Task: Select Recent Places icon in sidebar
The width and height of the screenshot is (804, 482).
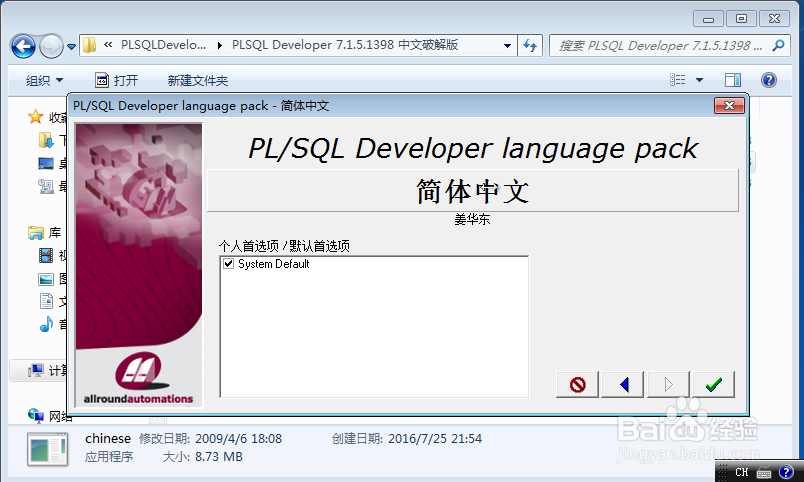Action: point(46,186)
